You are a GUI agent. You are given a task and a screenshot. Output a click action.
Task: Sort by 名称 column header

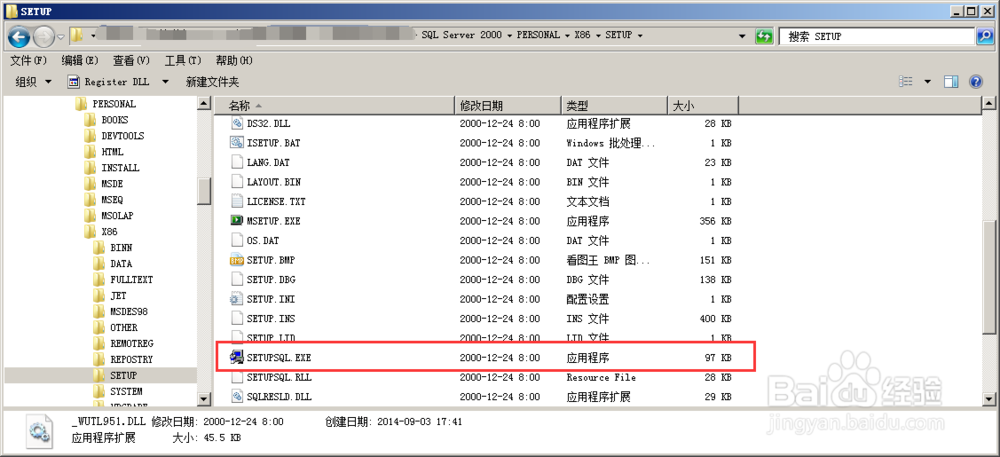pyautogui.click(x=334, y=105)
